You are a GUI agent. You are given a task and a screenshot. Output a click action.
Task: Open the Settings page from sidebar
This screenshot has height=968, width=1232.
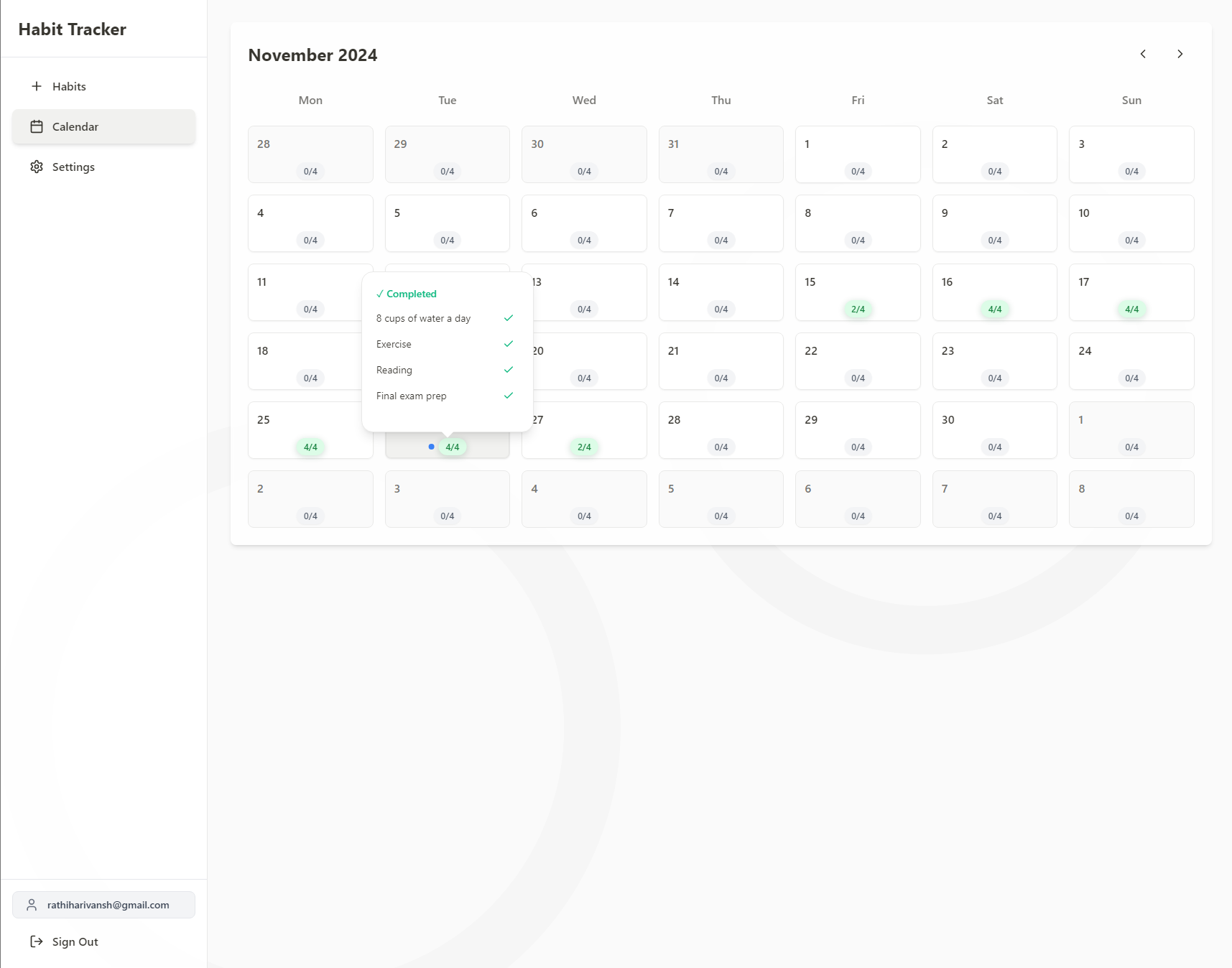click(x=73, y=167)
